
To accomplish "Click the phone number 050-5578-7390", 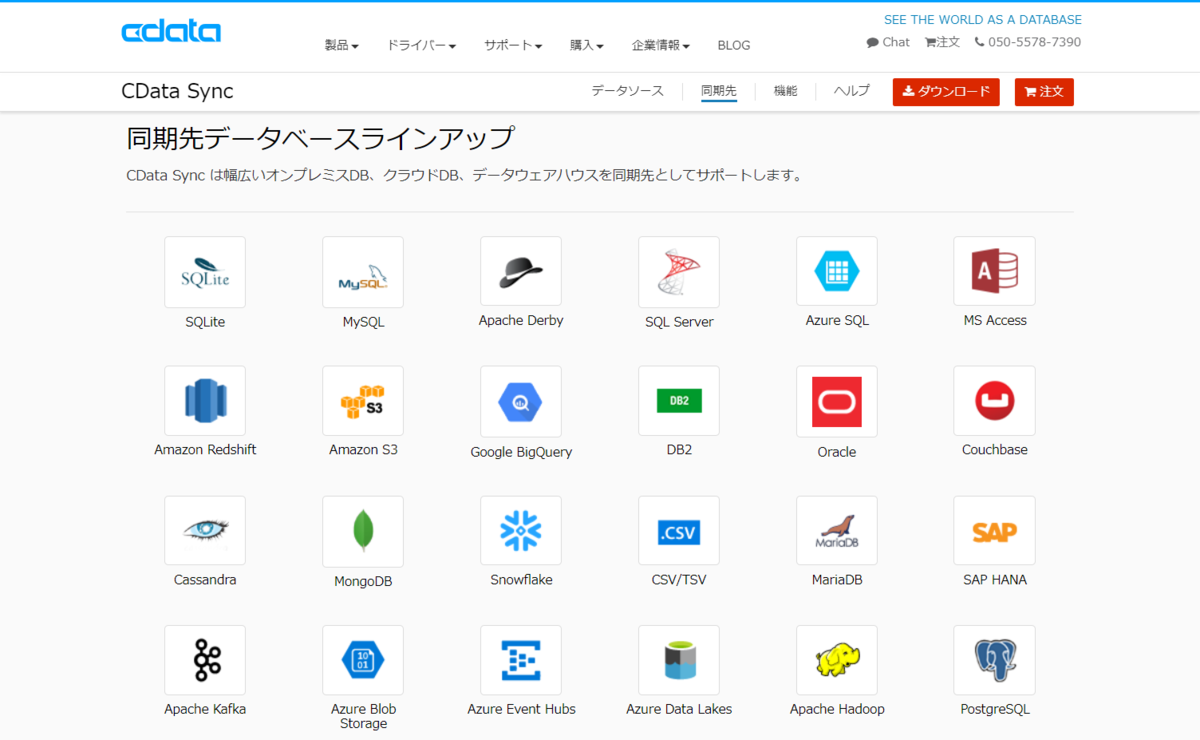I will click(1028, 42).
